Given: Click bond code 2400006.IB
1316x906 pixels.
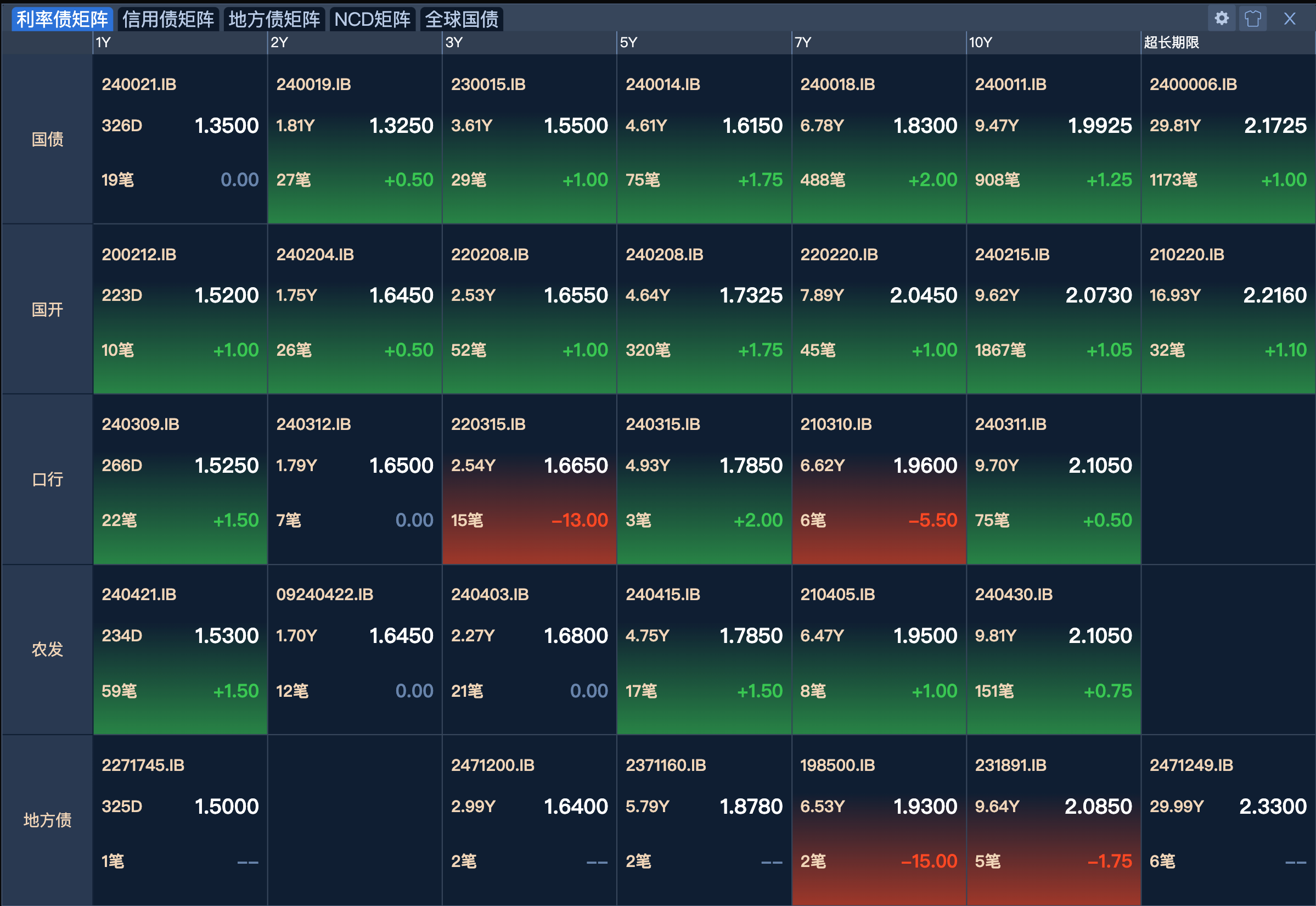Looking at the screenshot, I should [1193, 85].
